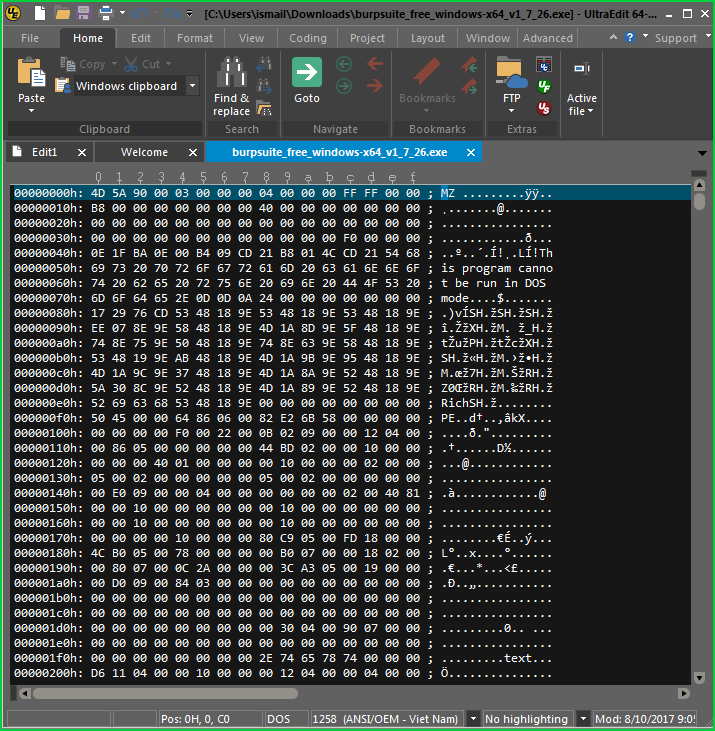Create a new file from the quick toolbar
The image size is (715, 731).
(40, 14)
